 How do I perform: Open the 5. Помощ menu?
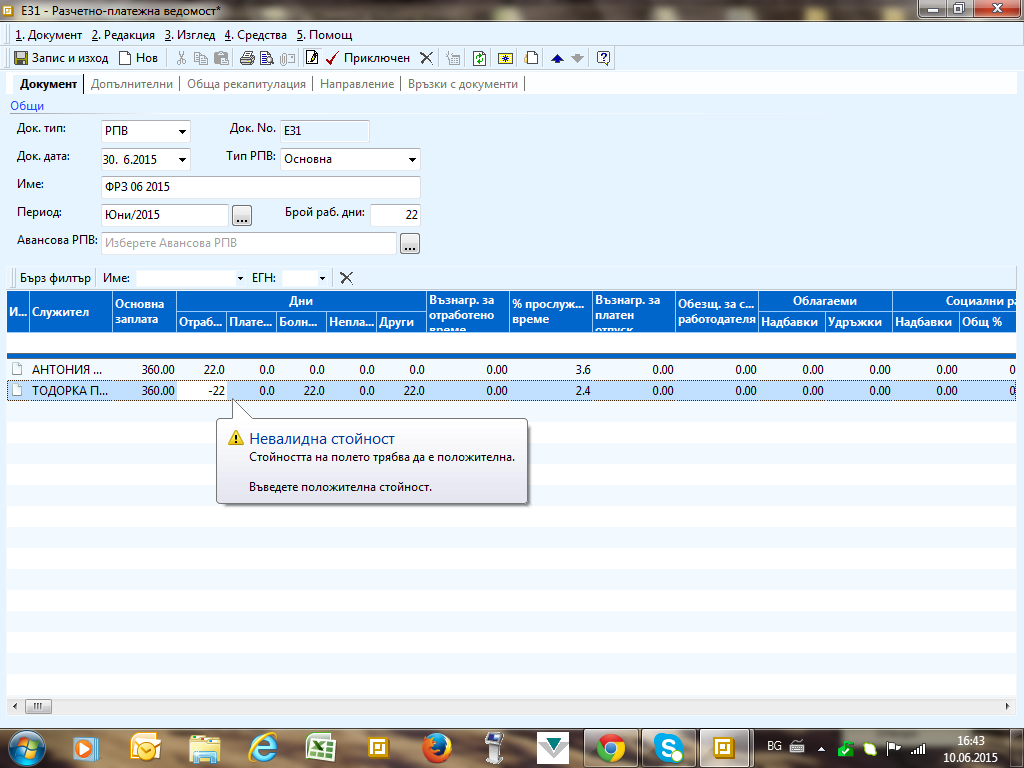325,35
